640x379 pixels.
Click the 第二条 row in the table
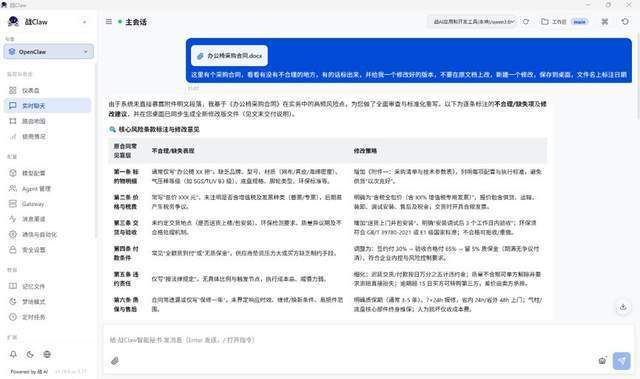(x=327, y=202)
